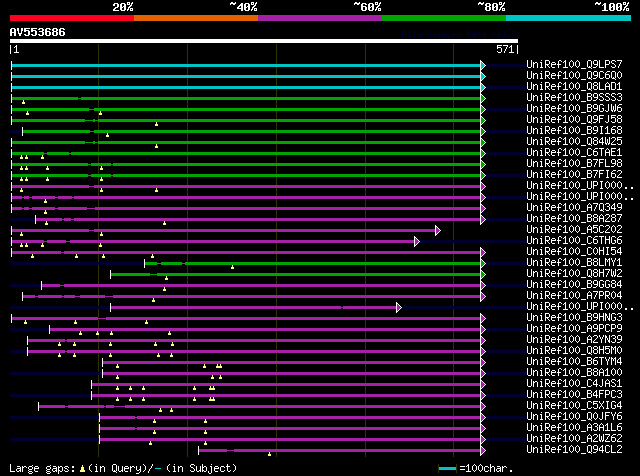
Task: Click the green ~80% legend segment
Action: pos(444,18)
